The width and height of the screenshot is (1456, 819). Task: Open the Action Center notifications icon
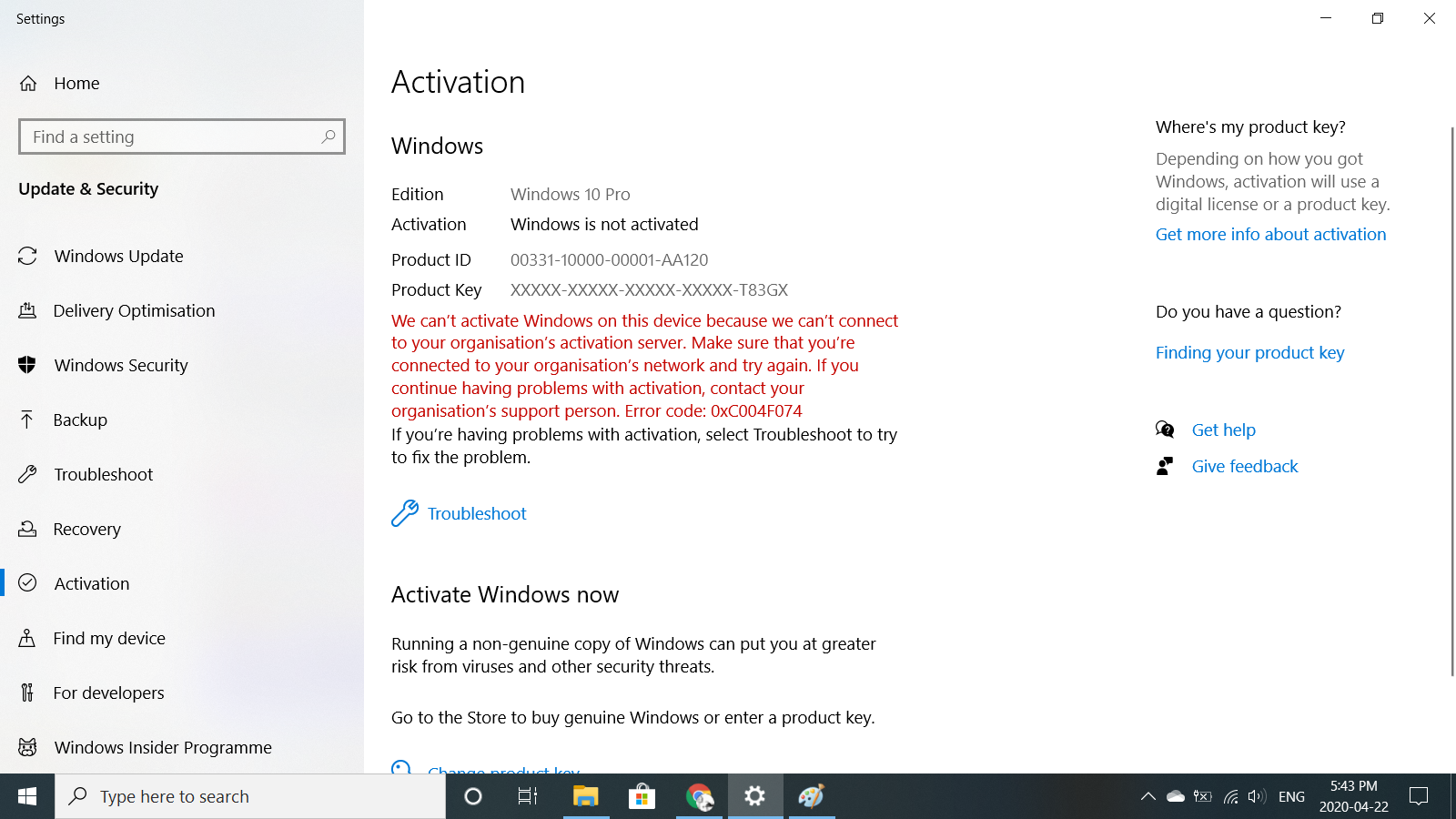click(1419, 796)
